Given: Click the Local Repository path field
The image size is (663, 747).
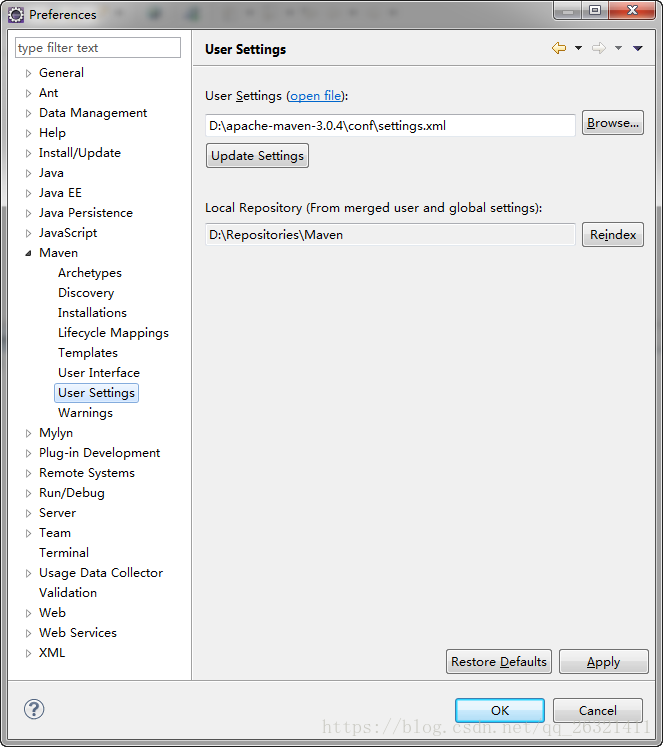Looking at the screenshot, I should click(390, 234).
